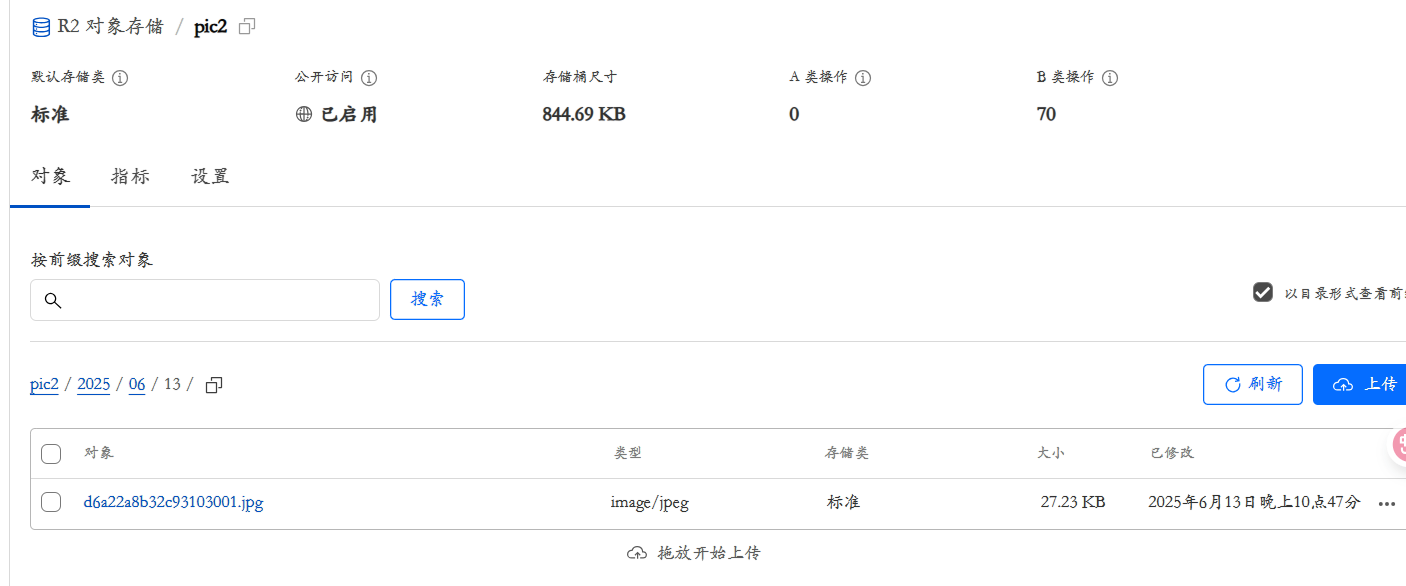1406x586 pixels.
Task: Click the upload cloud icon beside 拖放开始上传
Action: 637,553
